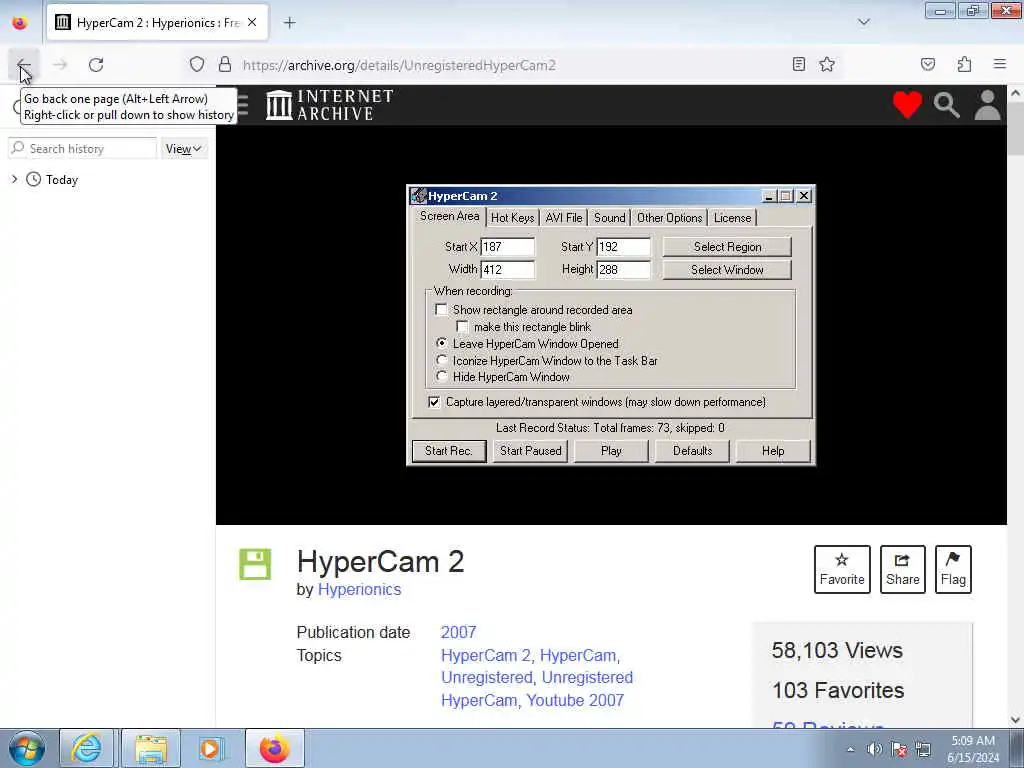Click the network tray icon
The height and width of the screenshot is (768, 1024).
(923, 749)
